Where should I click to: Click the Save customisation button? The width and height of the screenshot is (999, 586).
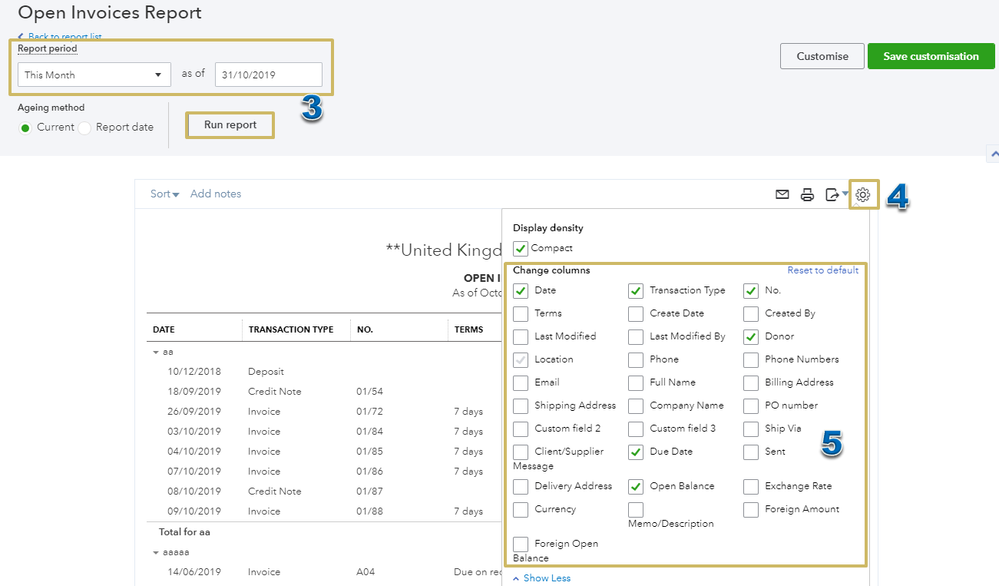click(x=930, y=56)
